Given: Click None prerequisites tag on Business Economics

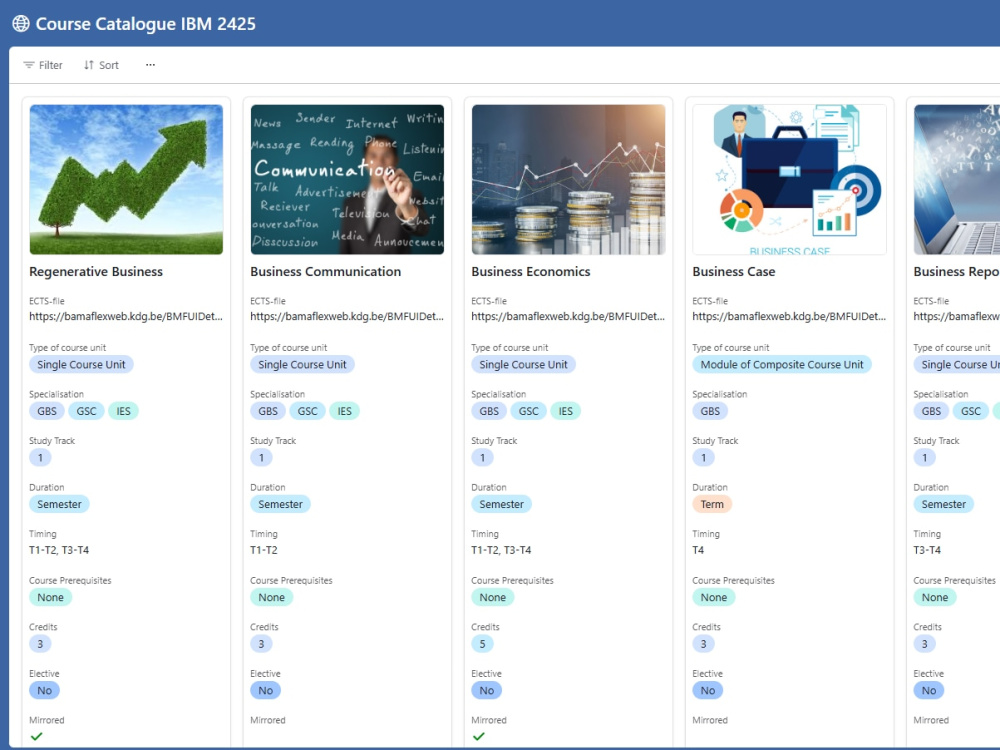Looking at the screenshot, I should [x=493, y=598].
